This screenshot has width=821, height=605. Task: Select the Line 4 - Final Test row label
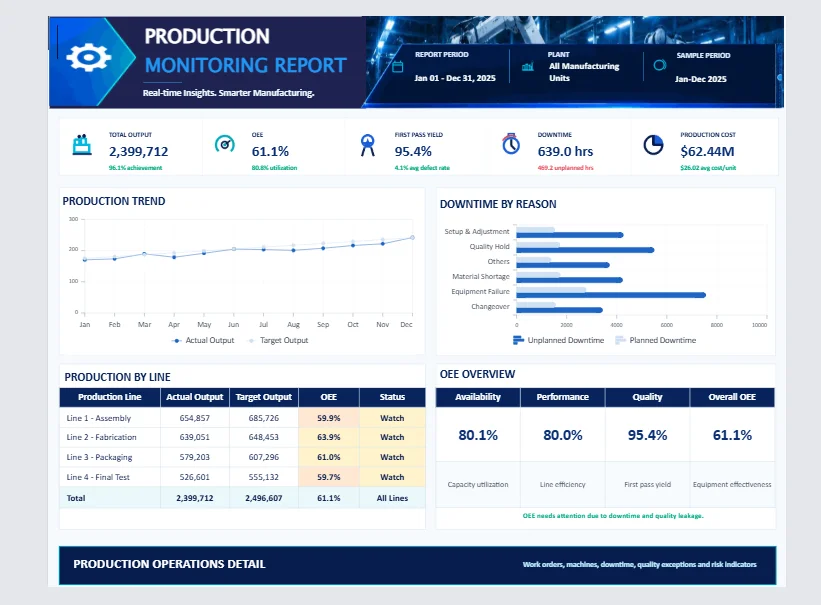[98, 477]
